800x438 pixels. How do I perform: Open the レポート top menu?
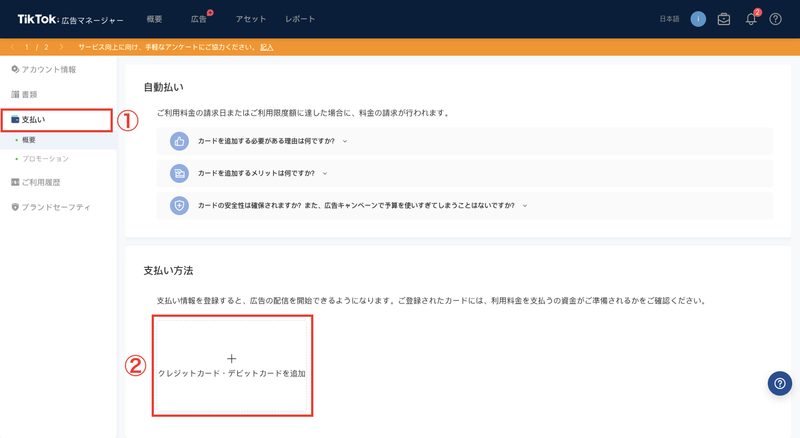coord(300,19)
